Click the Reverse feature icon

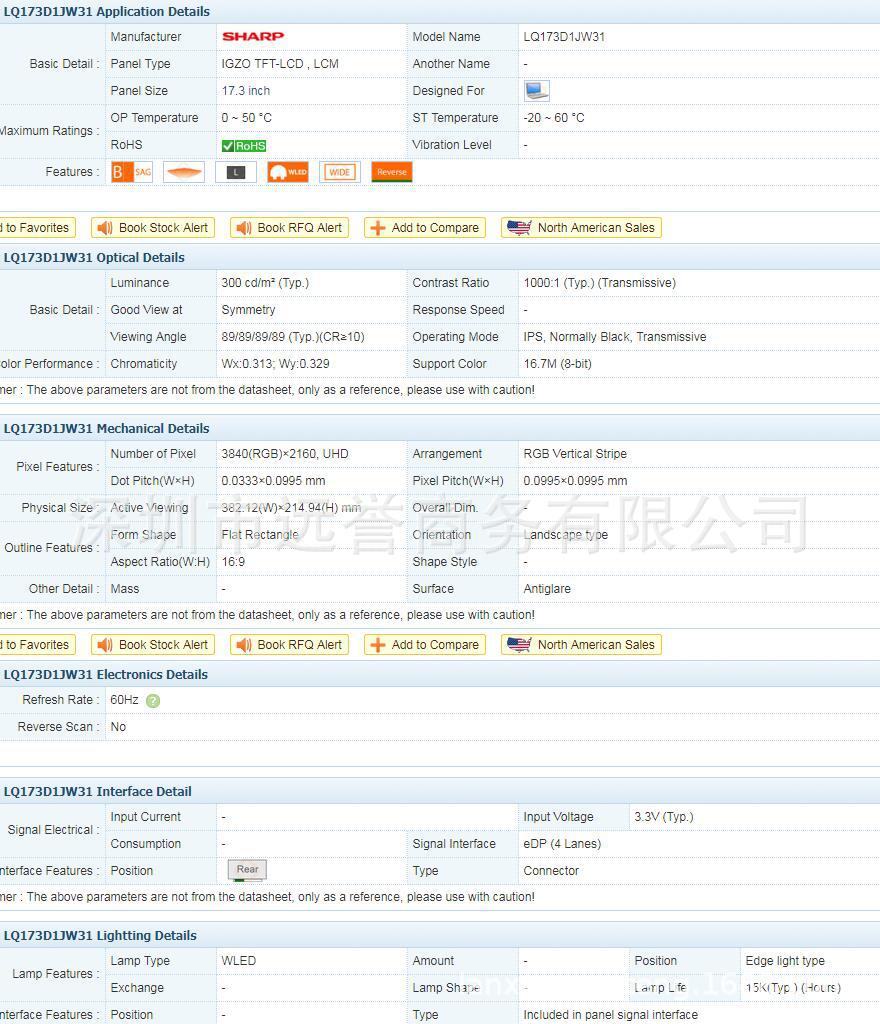pyautogui.click(x=392, y=172)
